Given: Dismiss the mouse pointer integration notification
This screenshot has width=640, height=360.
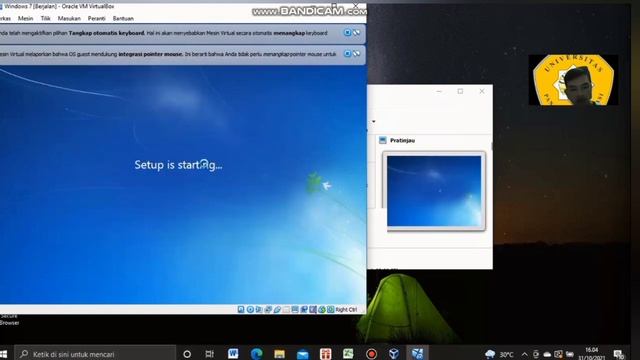Looking at the screenshot, I should 347,53.
